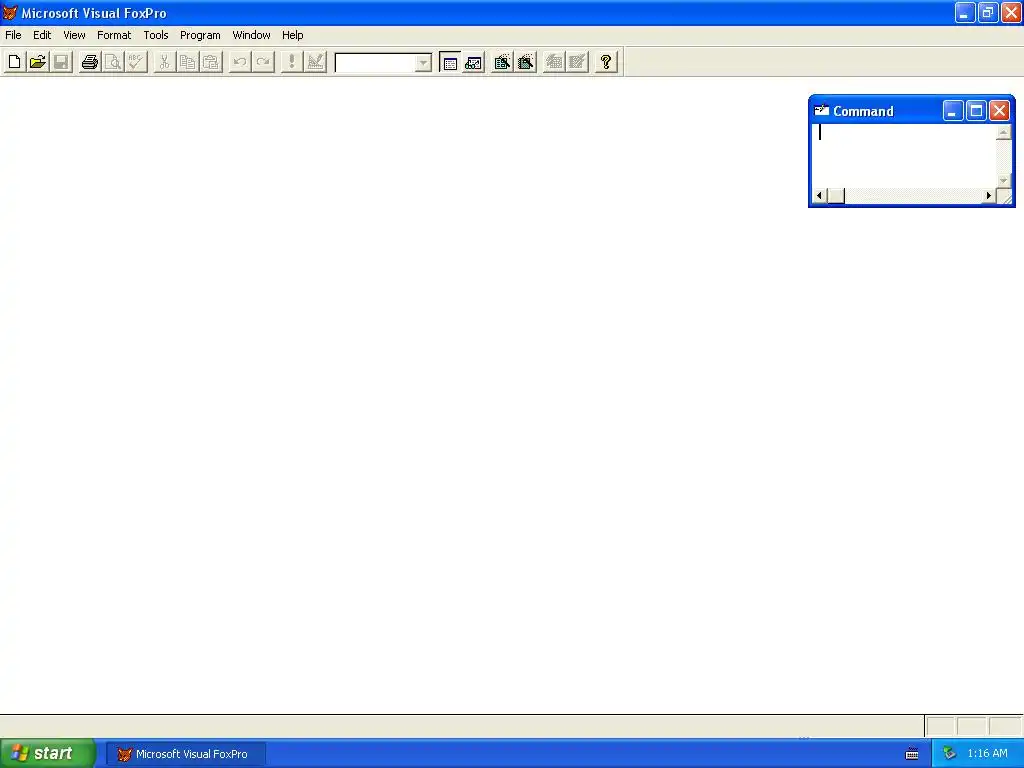Toggle the Command Window toolbar button

click(450, 62)
